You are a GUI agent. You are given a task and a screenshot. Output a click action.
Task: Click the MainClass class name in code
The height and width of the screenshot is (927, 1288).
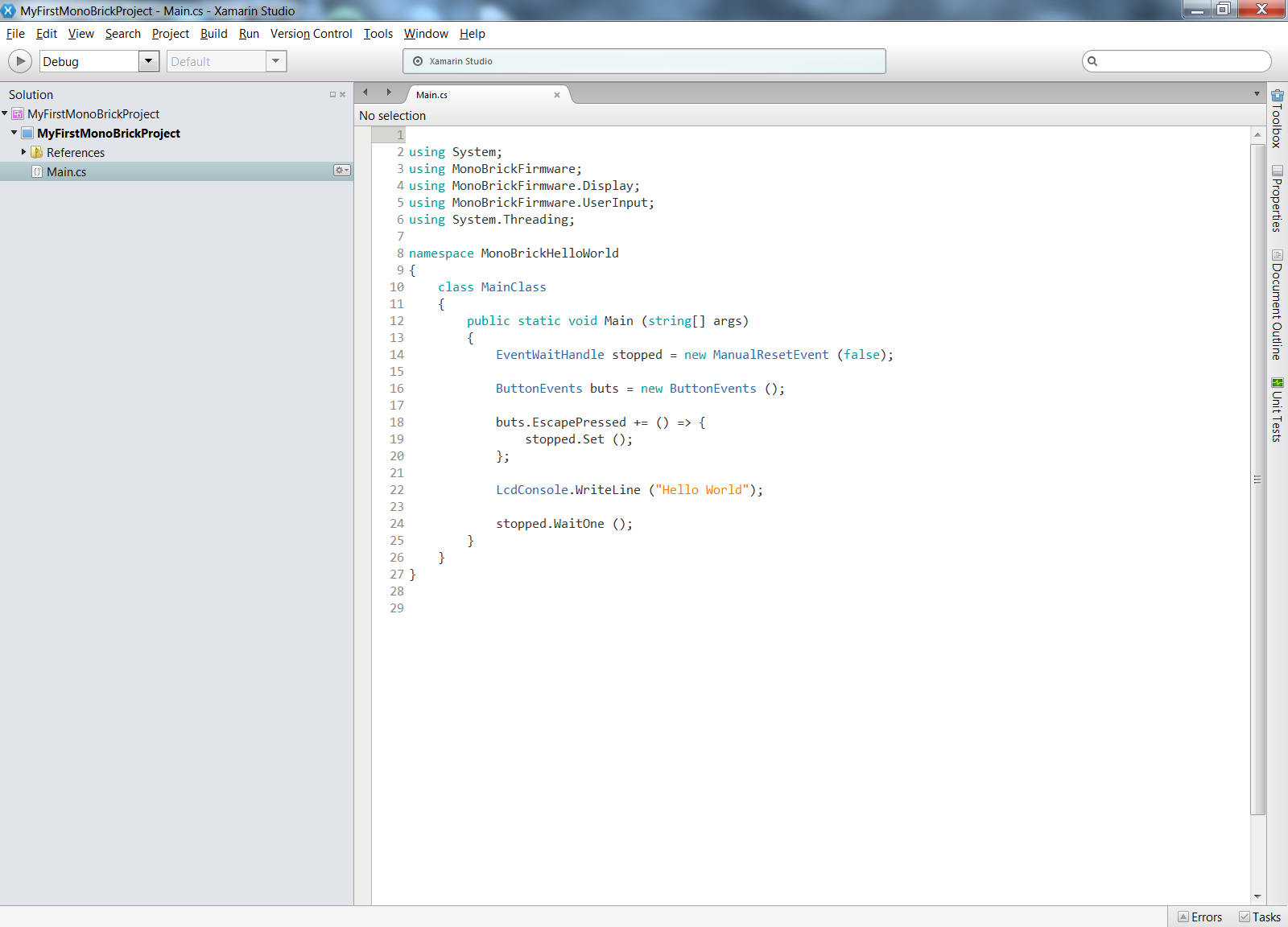coord(514,287)
